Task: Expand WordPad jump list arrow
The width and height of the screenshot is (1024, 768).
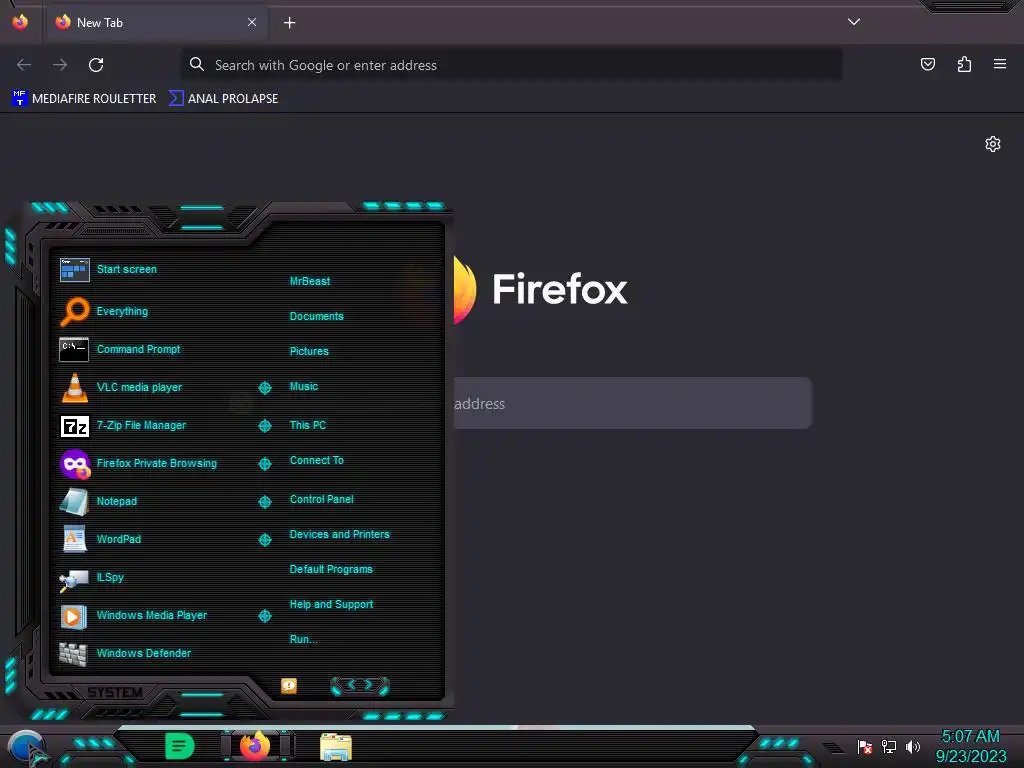Action: click(x=264, y=539)
